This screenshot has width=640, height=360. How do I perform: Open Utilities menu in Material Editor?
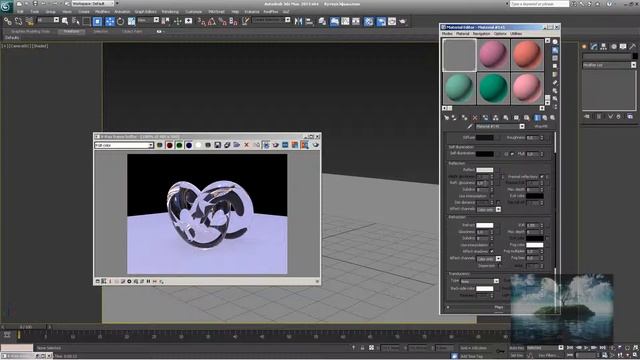516,33
